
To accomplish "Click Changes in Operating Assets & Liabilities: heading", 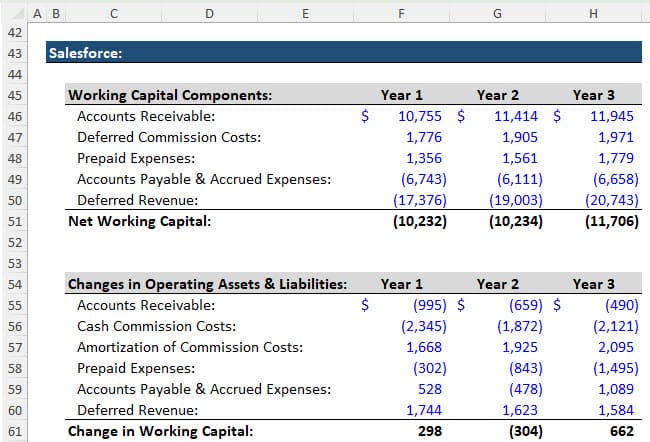I will (x=207, y=284).
